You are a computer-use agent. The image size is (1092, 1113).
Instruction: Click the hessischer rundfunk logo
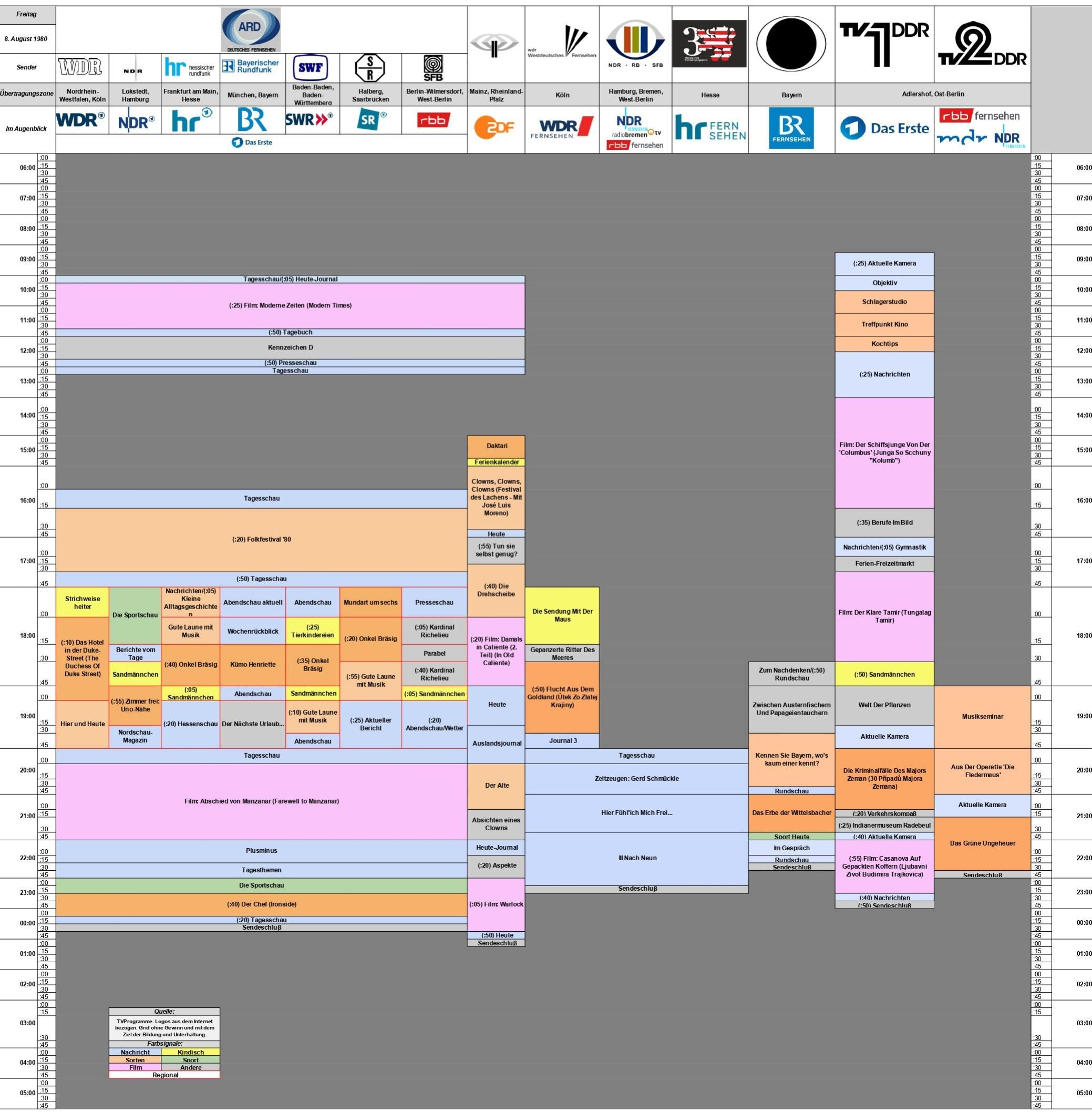point(190,67)
